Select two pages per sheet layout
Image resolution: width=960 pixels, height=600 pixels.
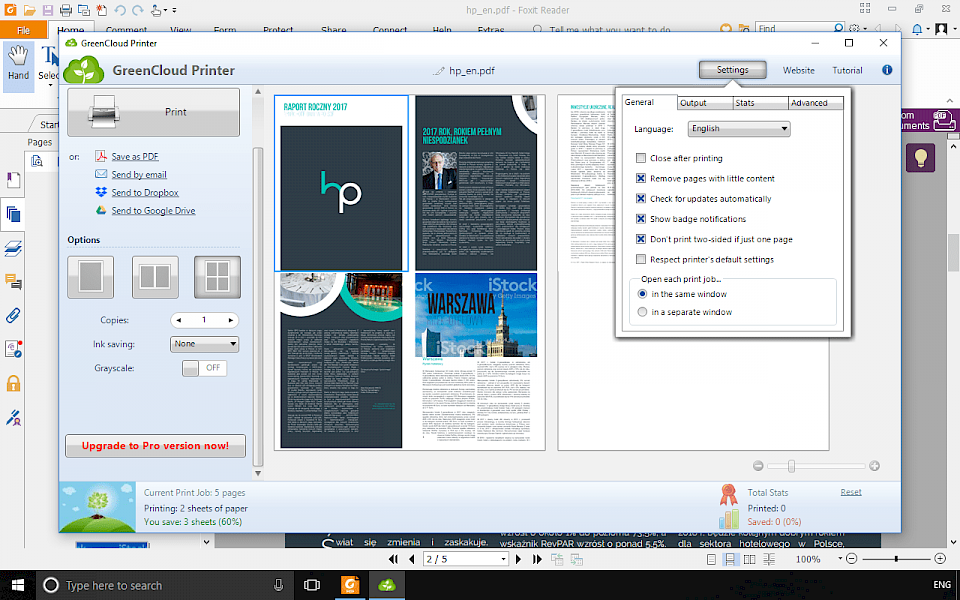point(156,277)
